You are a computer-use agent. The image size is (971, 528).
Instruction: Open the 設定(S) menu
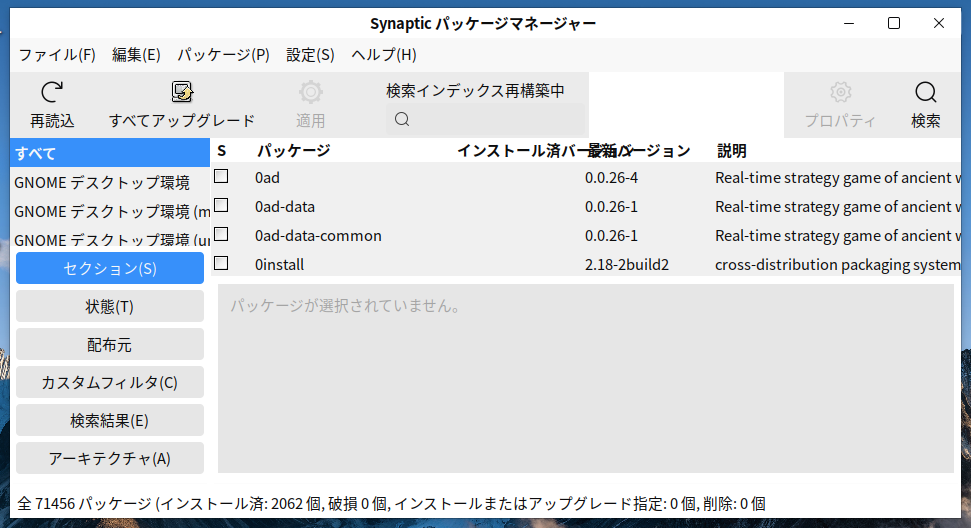click(x=310, y=55)
